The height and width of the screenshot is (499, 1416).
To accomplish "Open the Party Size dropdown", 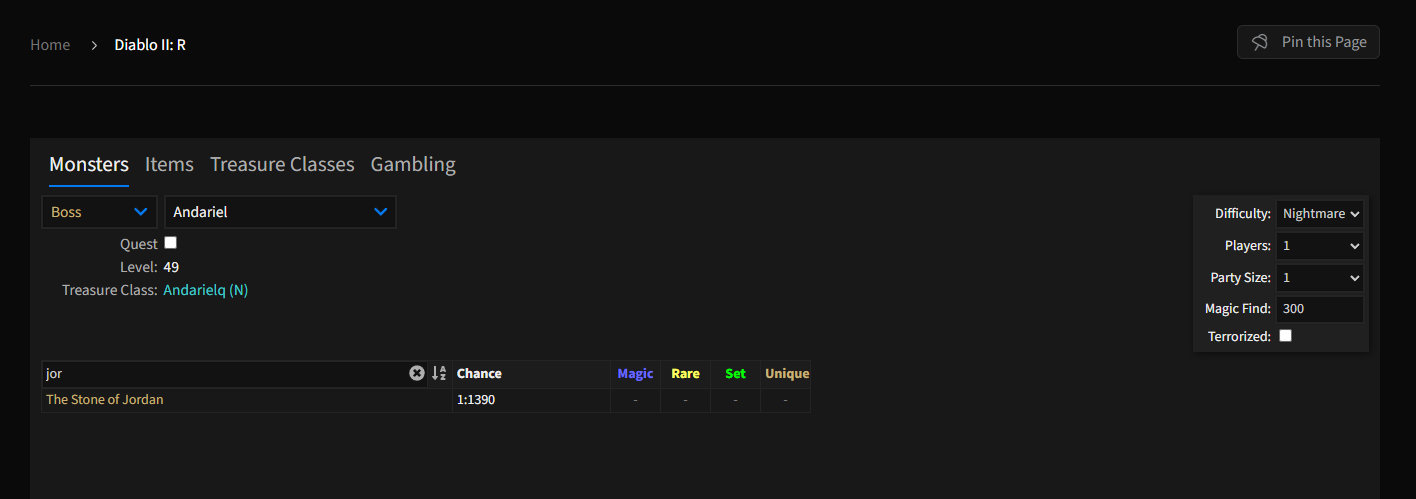I will (1320, 278).
